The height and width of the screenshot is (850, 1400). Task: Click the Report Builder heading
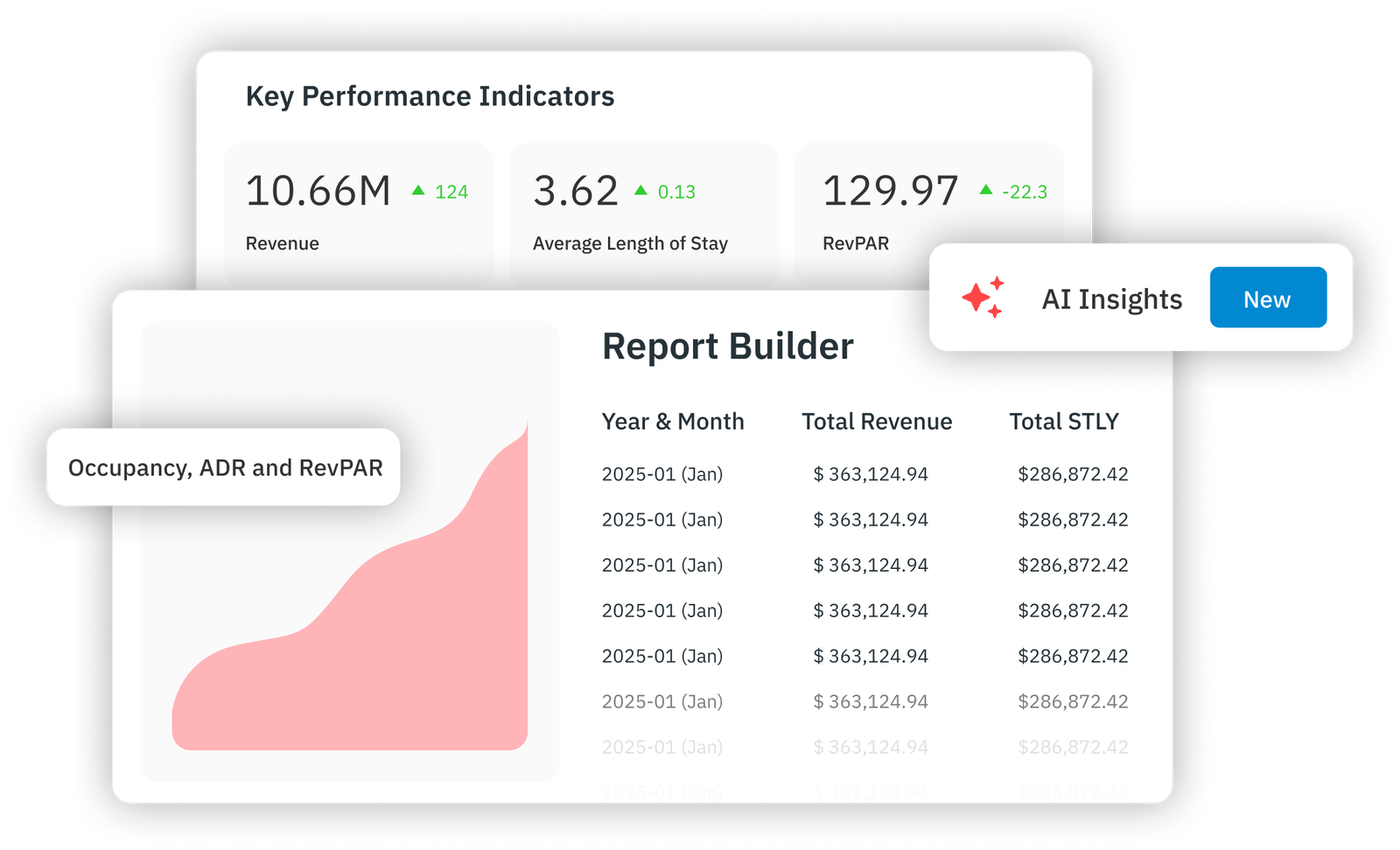pos(728,347)
